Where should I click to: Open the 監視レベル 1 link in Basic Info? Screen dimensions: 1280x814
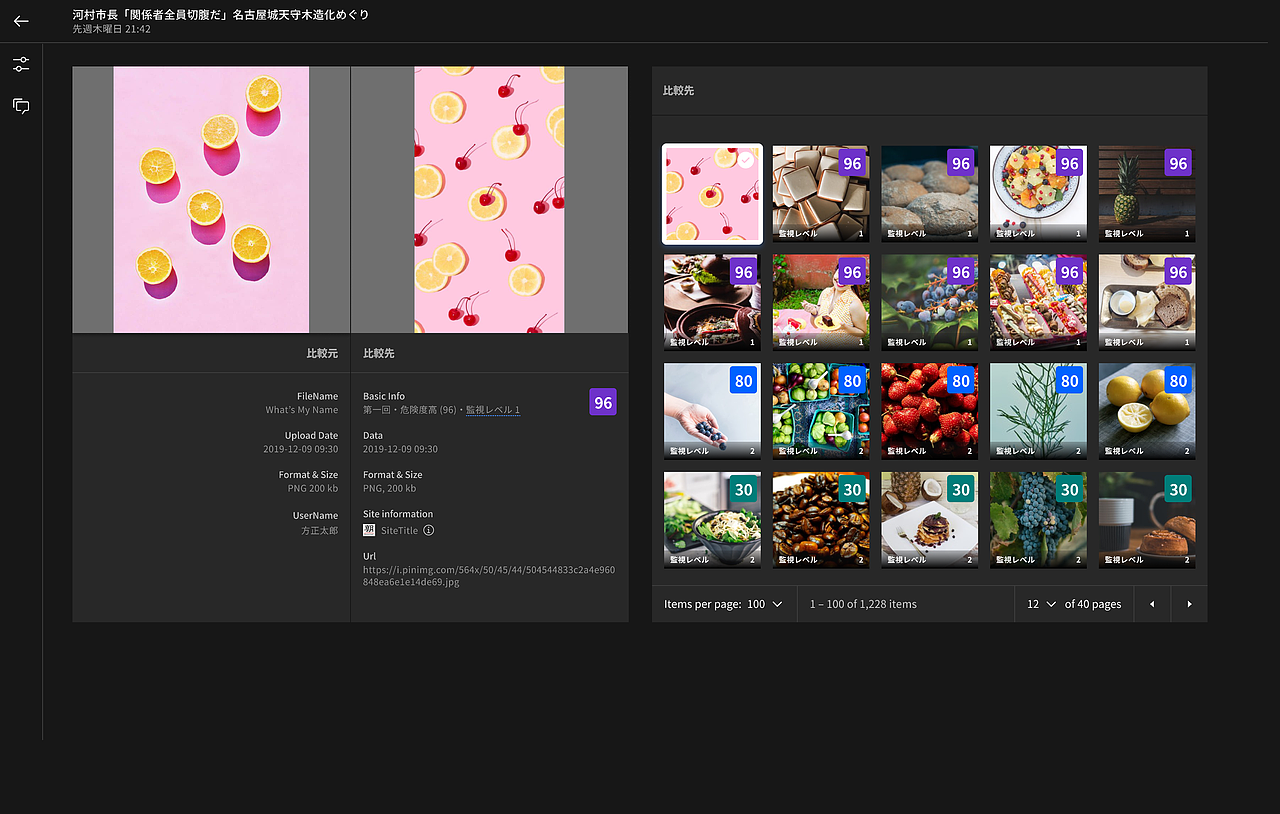[x=493, y=410]
